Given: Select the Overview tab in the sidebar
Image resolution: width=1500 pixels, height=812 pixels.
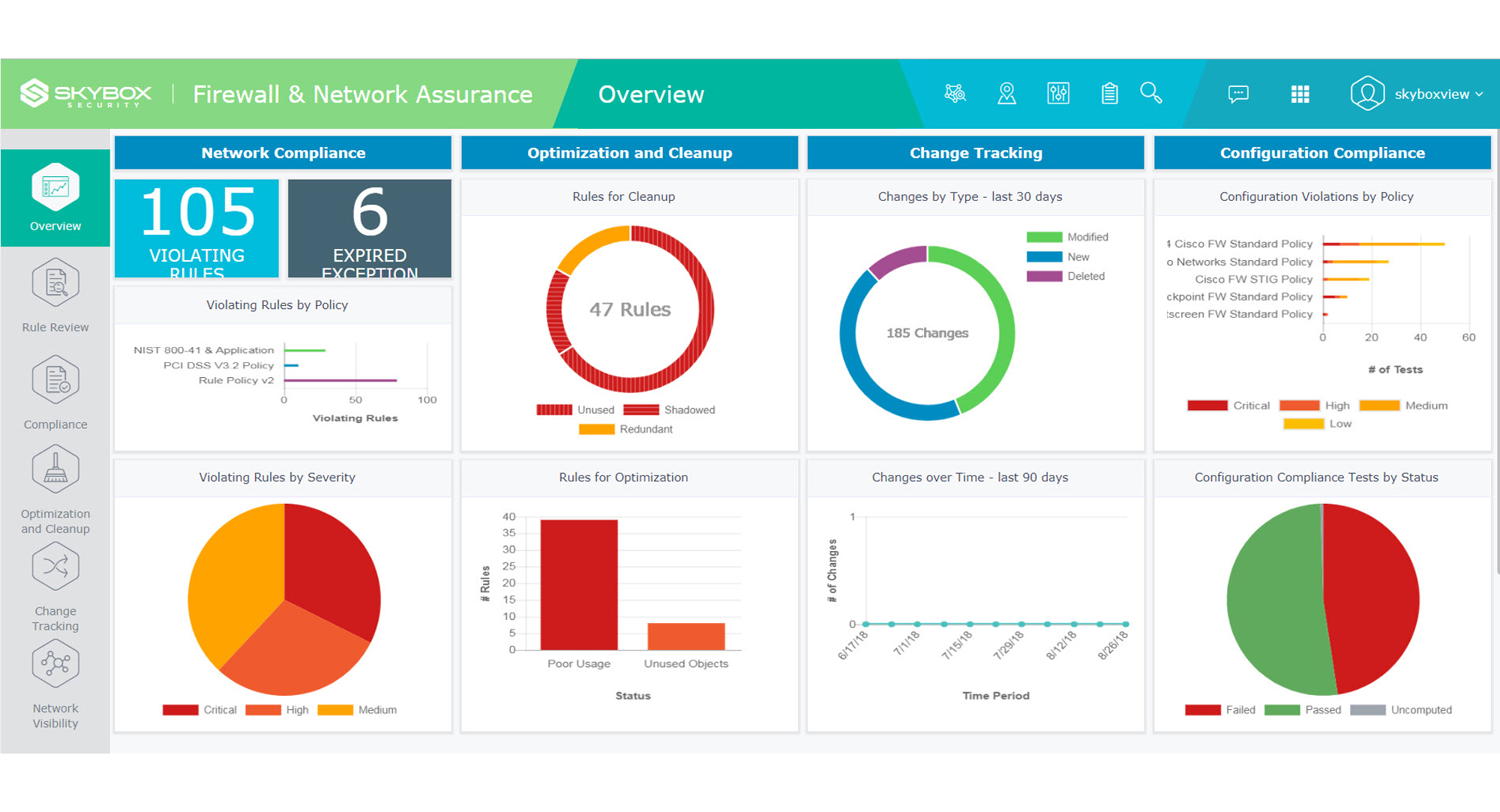Looking at the screenshot, I should pos(55,197).
